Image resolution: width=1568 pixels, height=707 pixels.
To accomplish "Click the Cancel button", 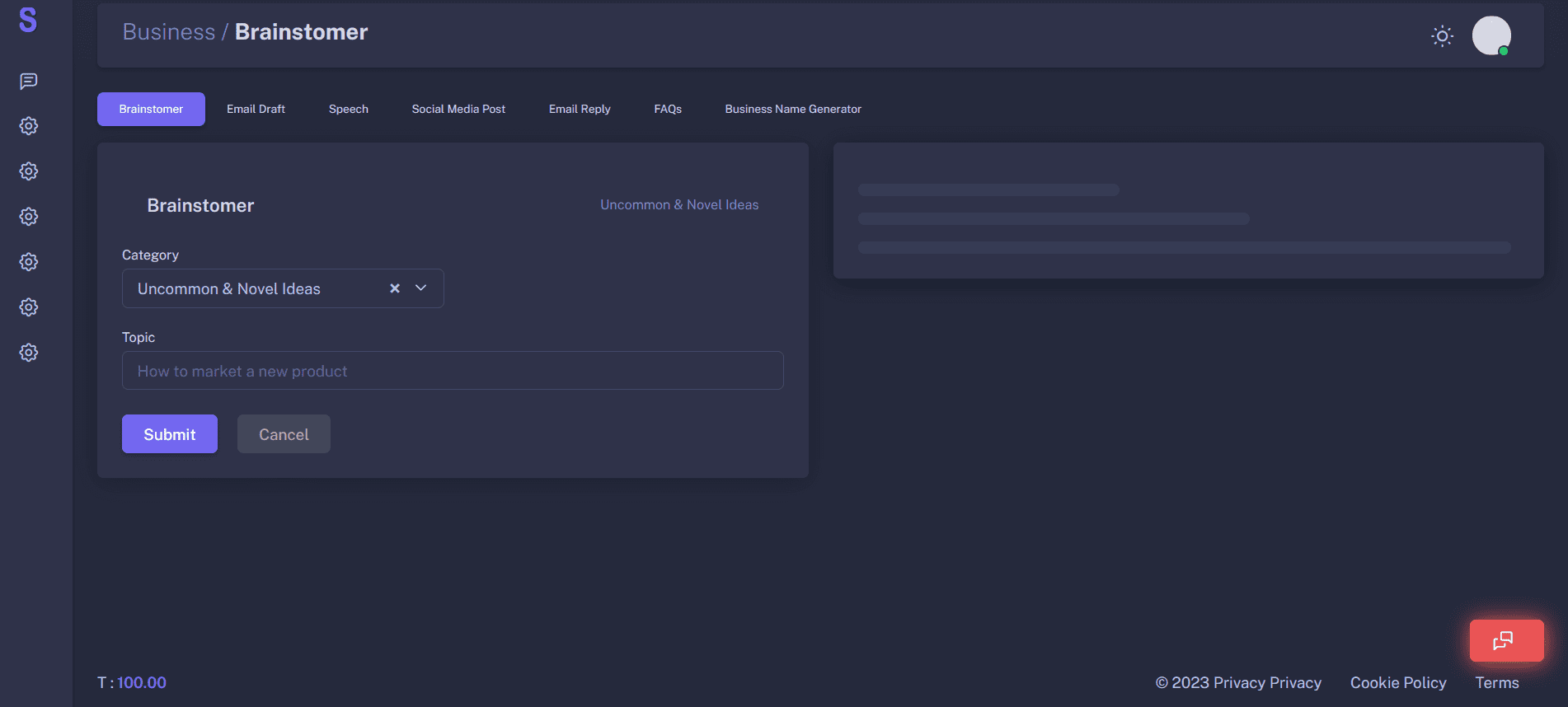I will (284, 434).
